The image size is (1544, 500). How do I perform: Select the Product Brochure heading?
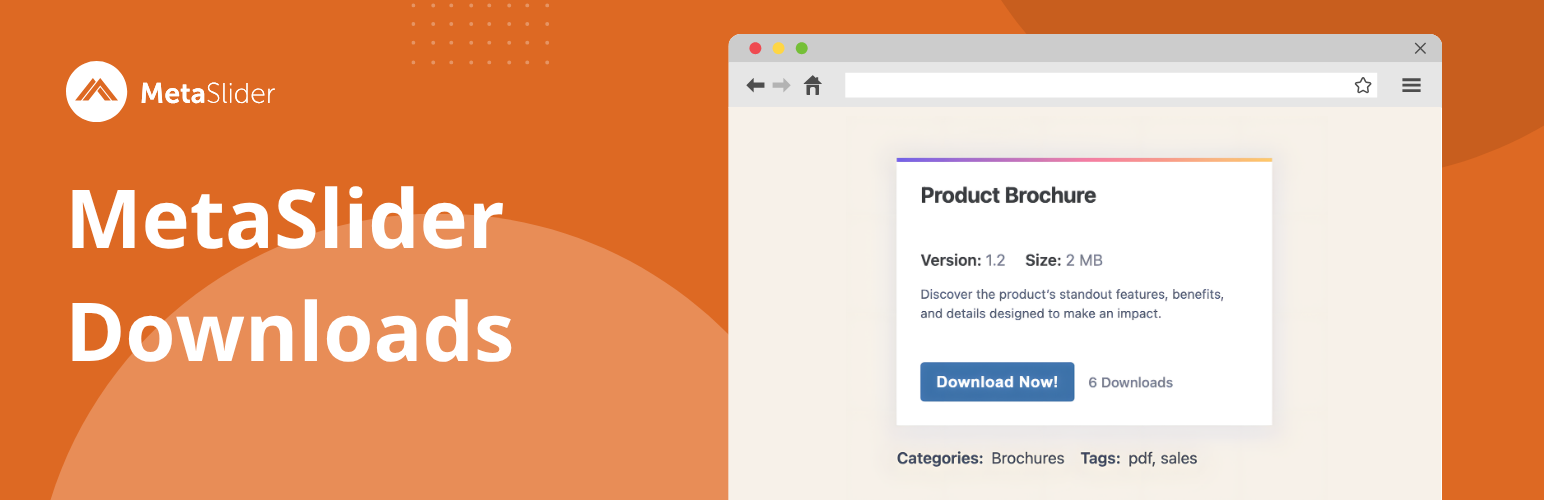1008,196
